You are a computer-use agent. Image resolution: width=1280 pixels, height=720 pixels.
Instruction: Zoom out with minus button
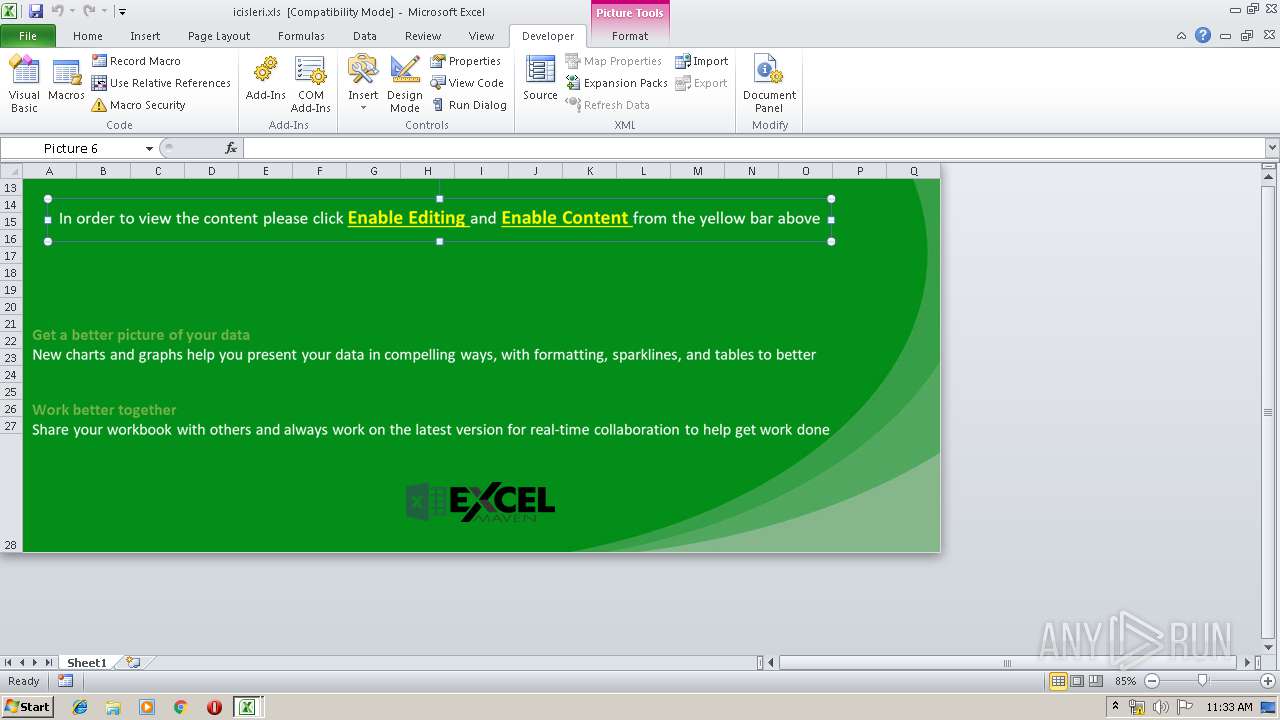pyautogui.click(x=1151, y=681)
